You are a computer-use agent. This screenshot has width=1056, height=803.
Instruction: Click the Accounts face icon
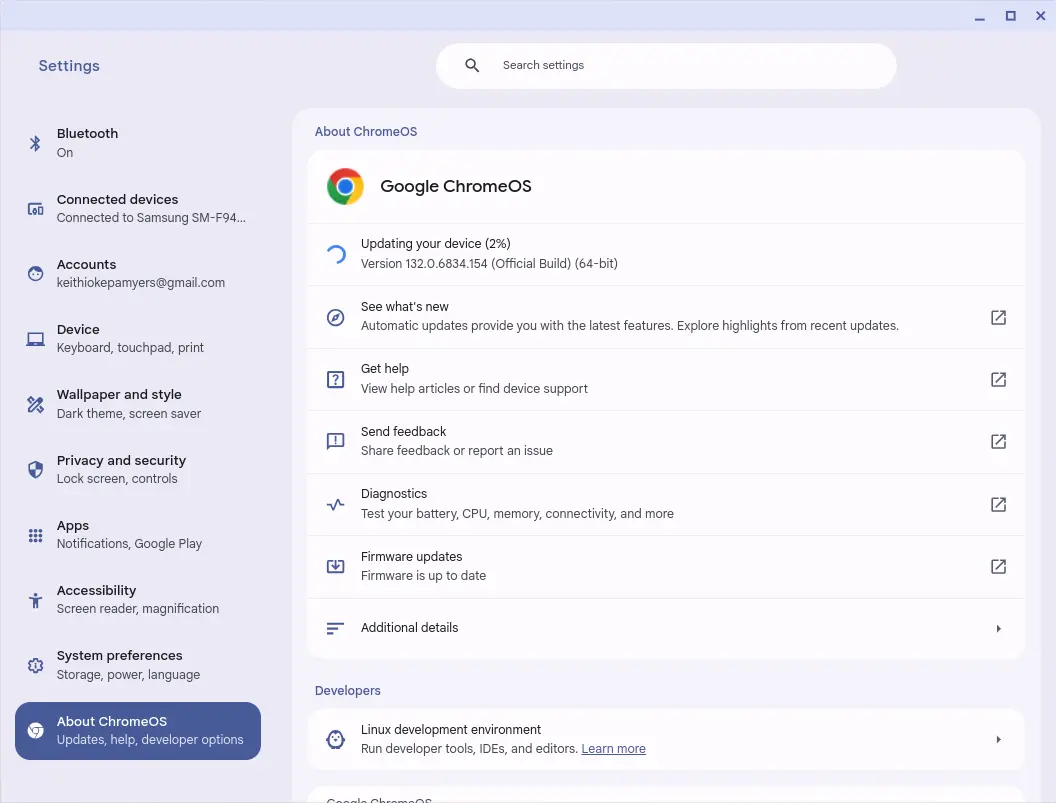coord(35,274)
